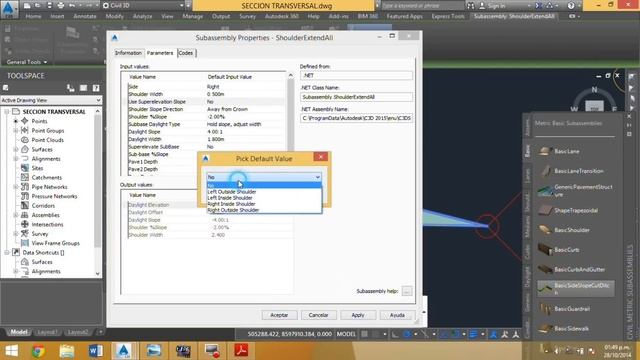Select BasicCurb subassembly icon
This screenshot has height=360, width=640.
click(x=545, y=249)
